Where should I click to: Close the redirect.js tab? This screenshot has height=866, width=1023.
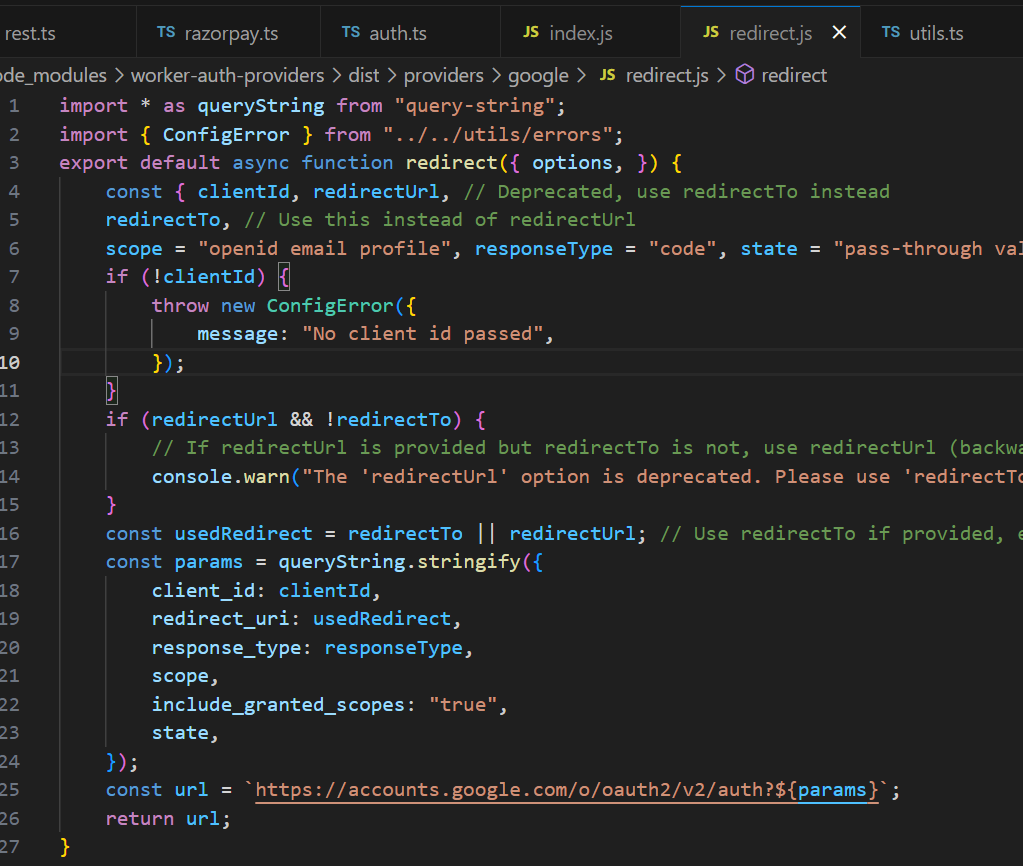(837, 31)
